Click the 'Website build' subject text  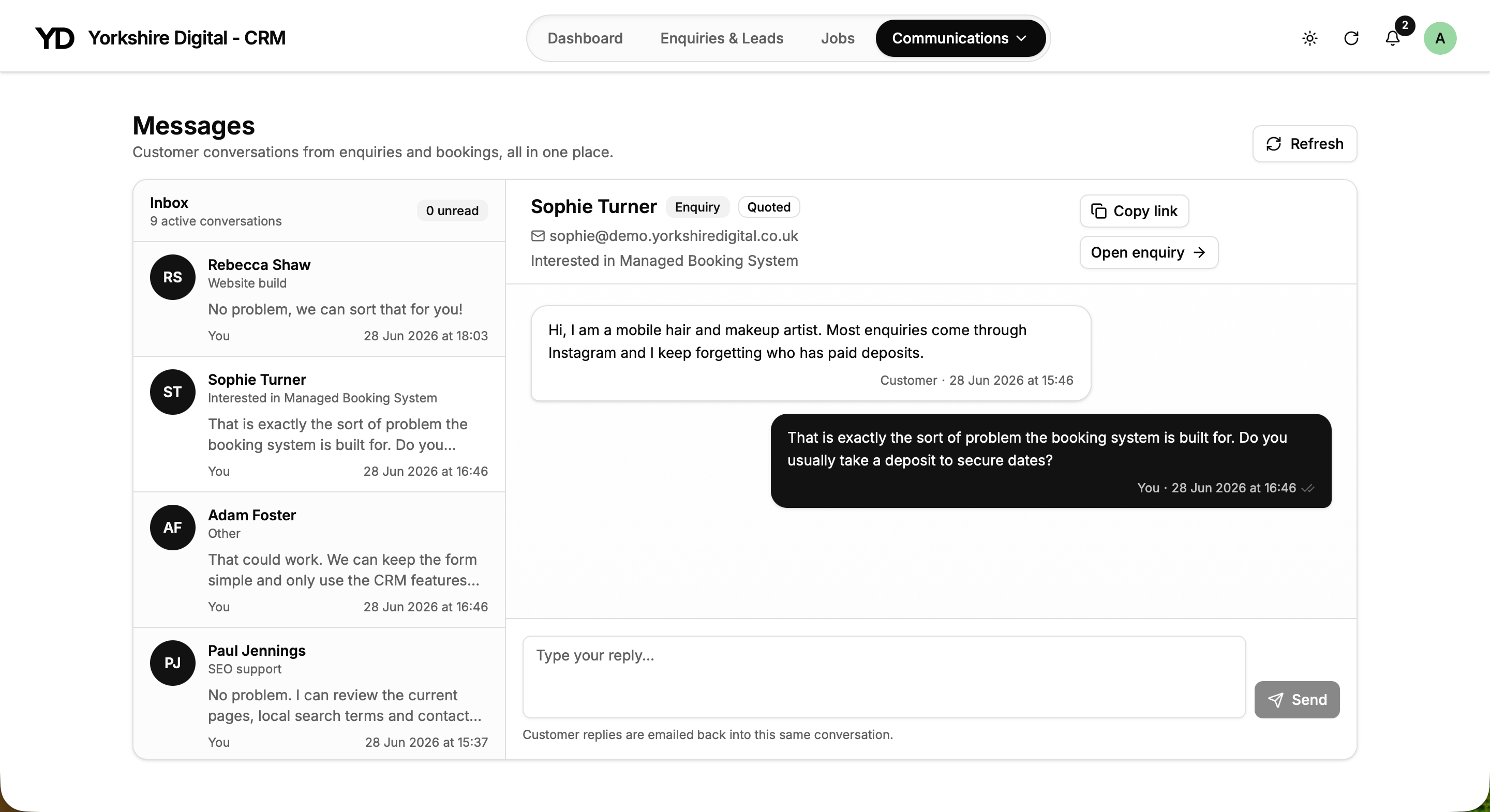tap(247, 283)
